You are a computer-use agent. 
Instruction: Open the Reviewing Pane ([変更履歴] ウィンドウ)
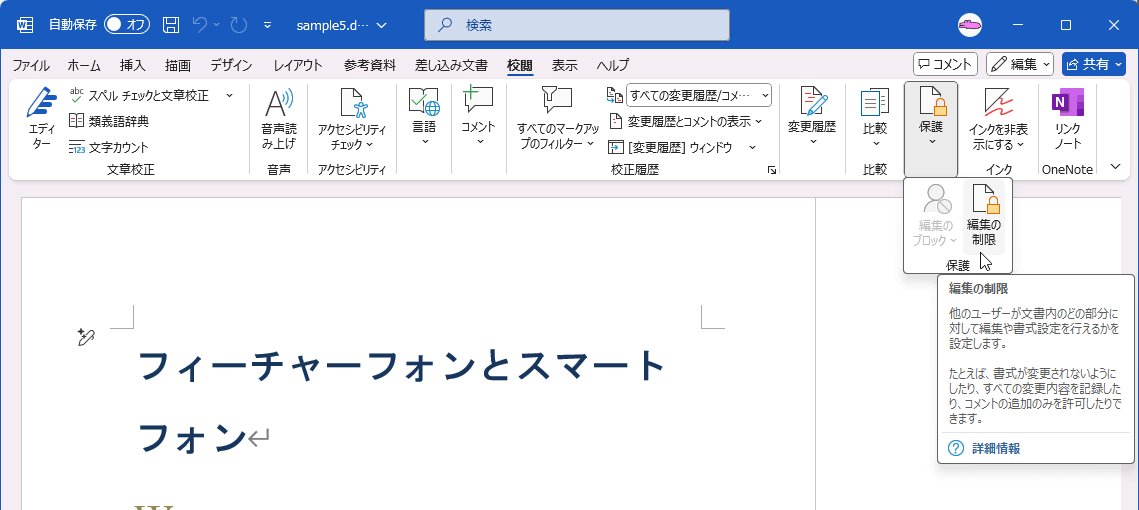670,147
